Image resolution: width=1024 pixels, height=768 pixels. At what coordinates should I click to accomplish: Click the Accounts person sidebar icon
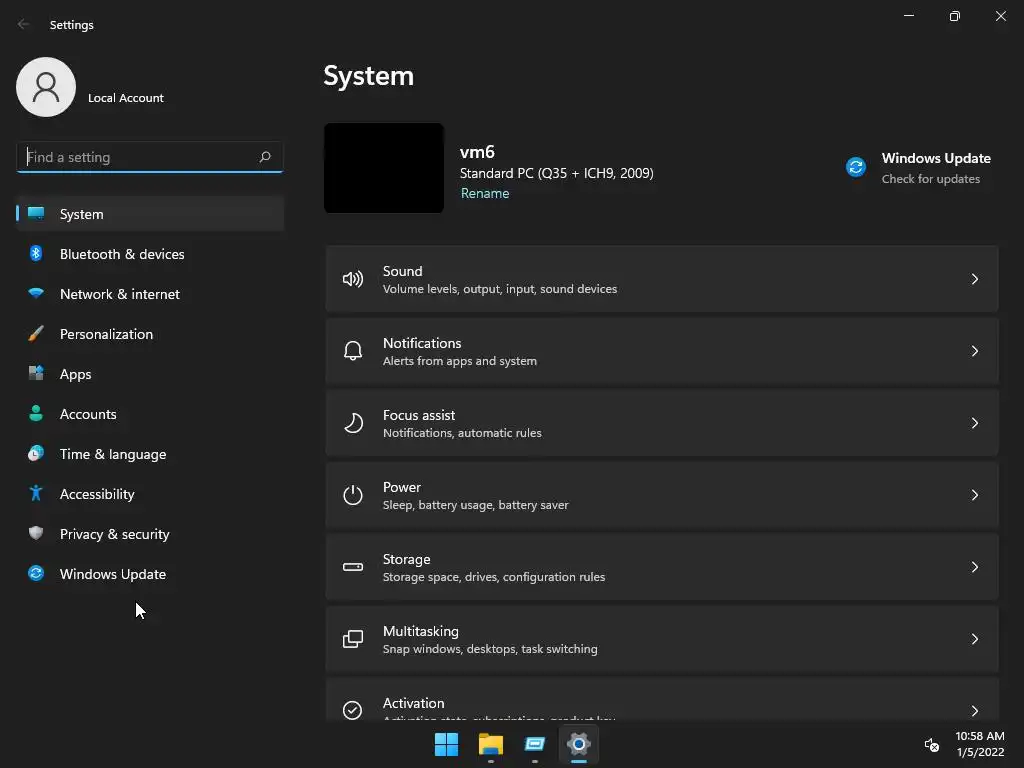click(36, 413)
